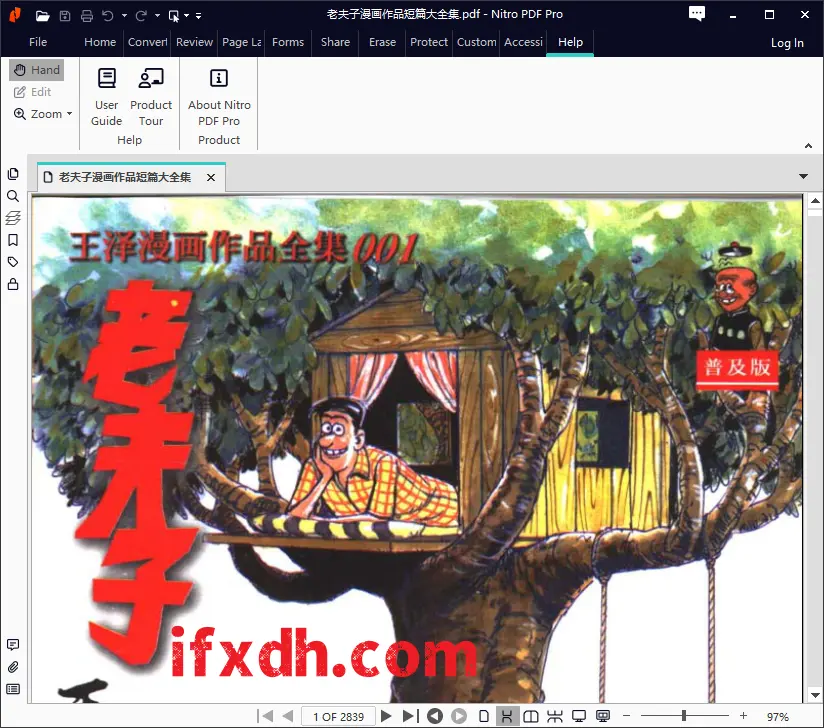
Task: Open the Zoom dropdown in the left panel
Action: point(42,113)
